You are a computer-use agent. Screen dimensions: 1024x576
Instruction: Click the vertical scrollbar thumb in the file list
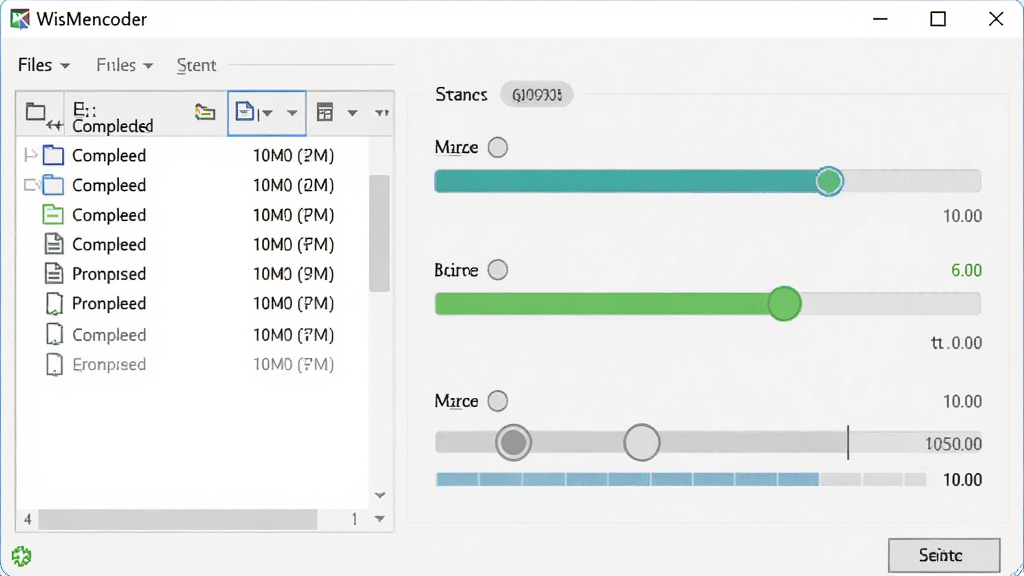click(x=379, y=233)
